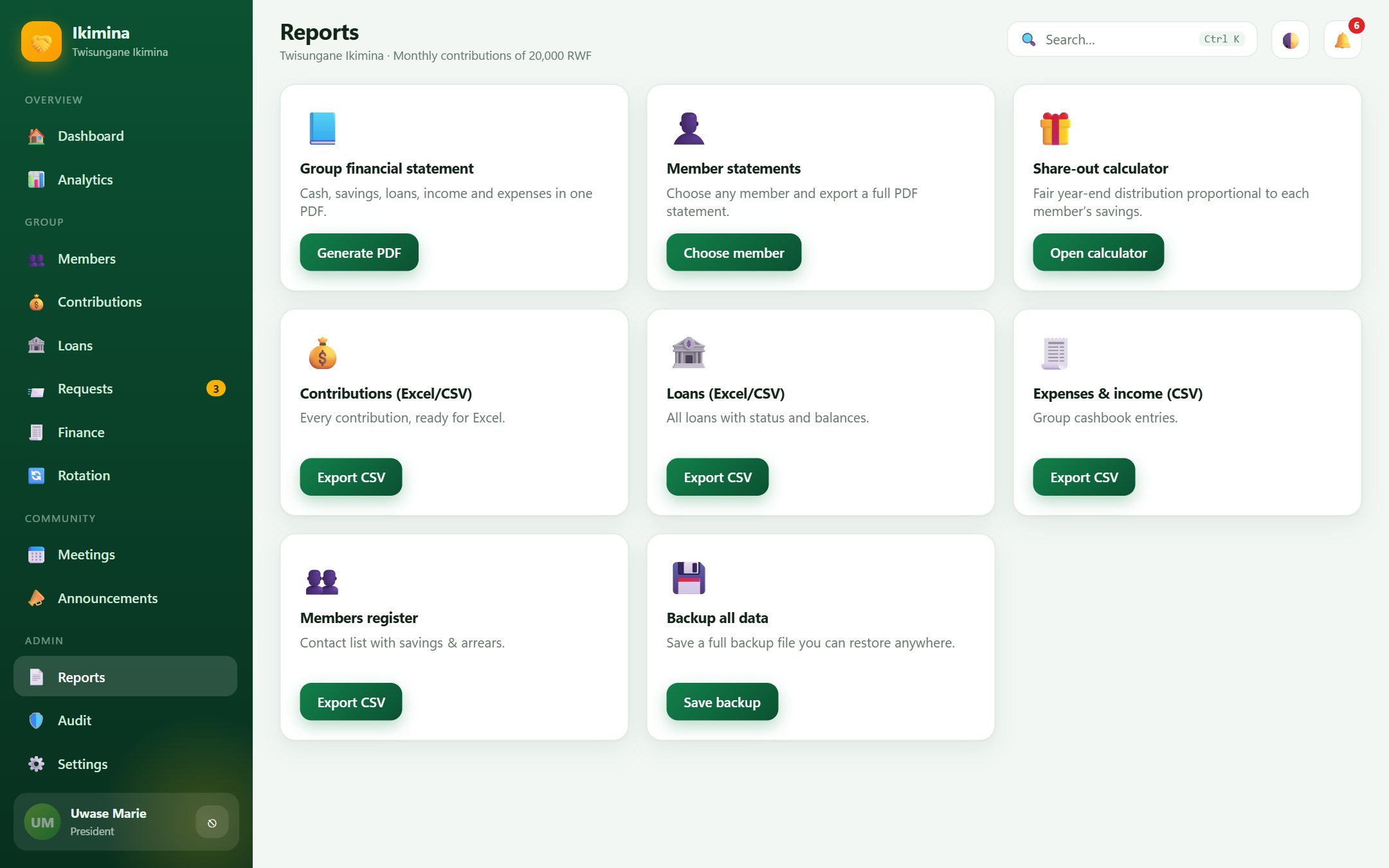
Task: Click the floppy disk icon on Backup card
Action: pyautogui.click(x=689, y=578)
